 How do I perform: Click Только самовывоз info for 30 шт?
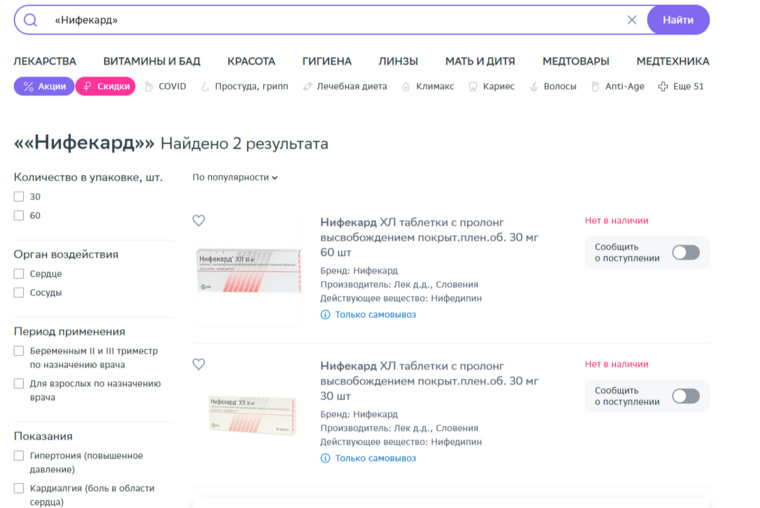click(375, 458)
